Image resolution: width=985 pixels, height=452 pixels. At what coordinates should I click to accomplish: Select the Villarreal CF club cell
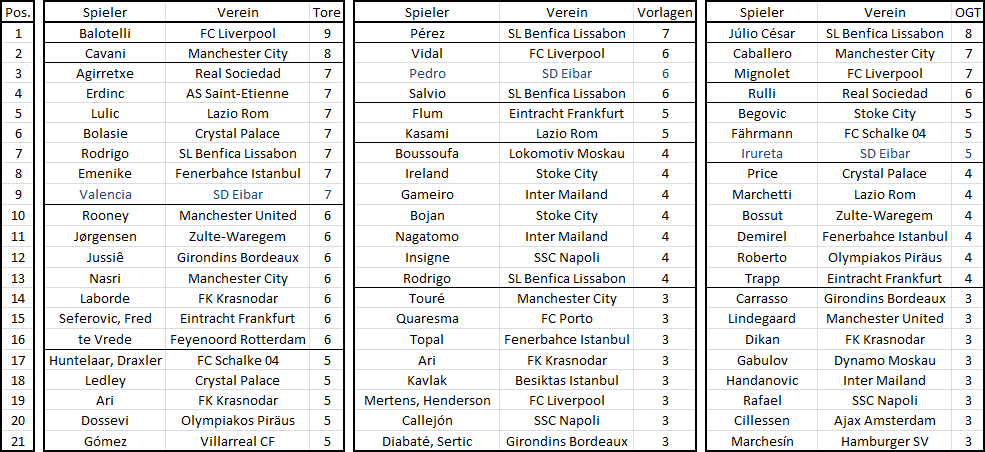pyautogui.click(x=238, y=441)
